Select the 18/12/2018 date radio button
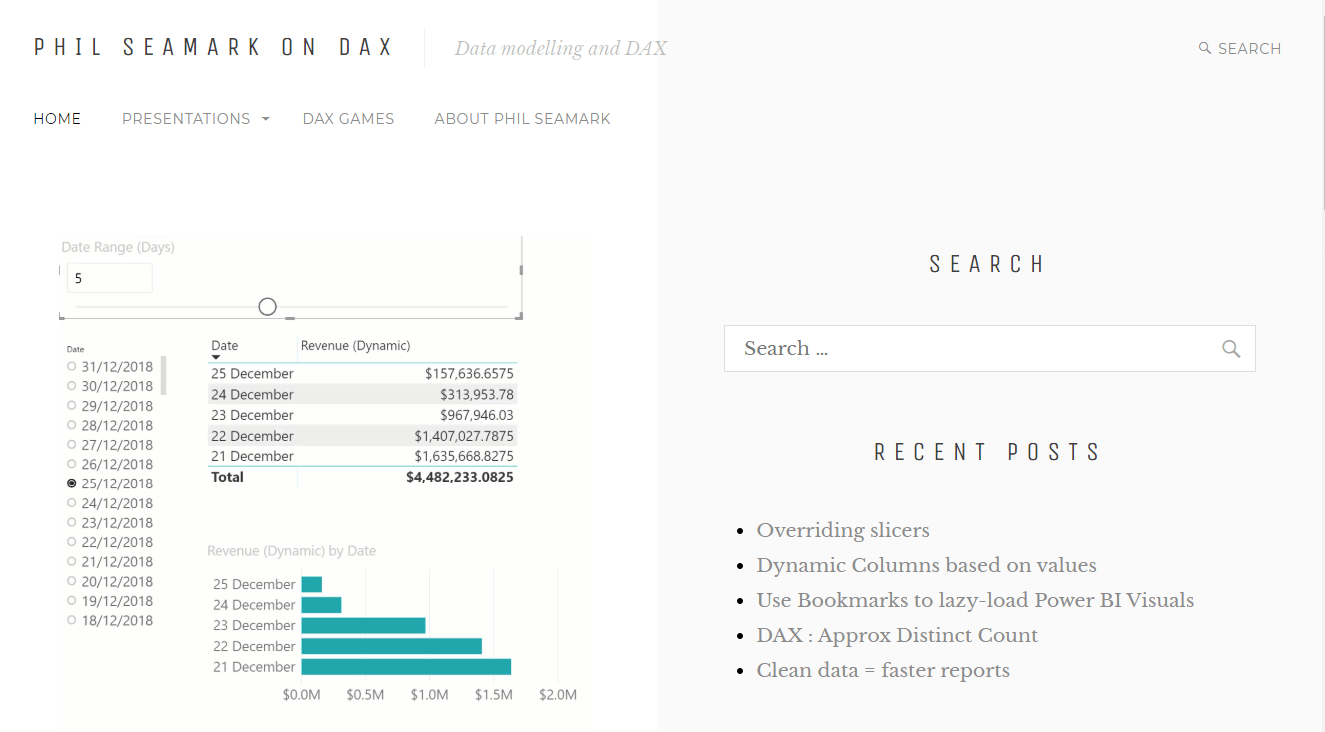 [72, 620]
